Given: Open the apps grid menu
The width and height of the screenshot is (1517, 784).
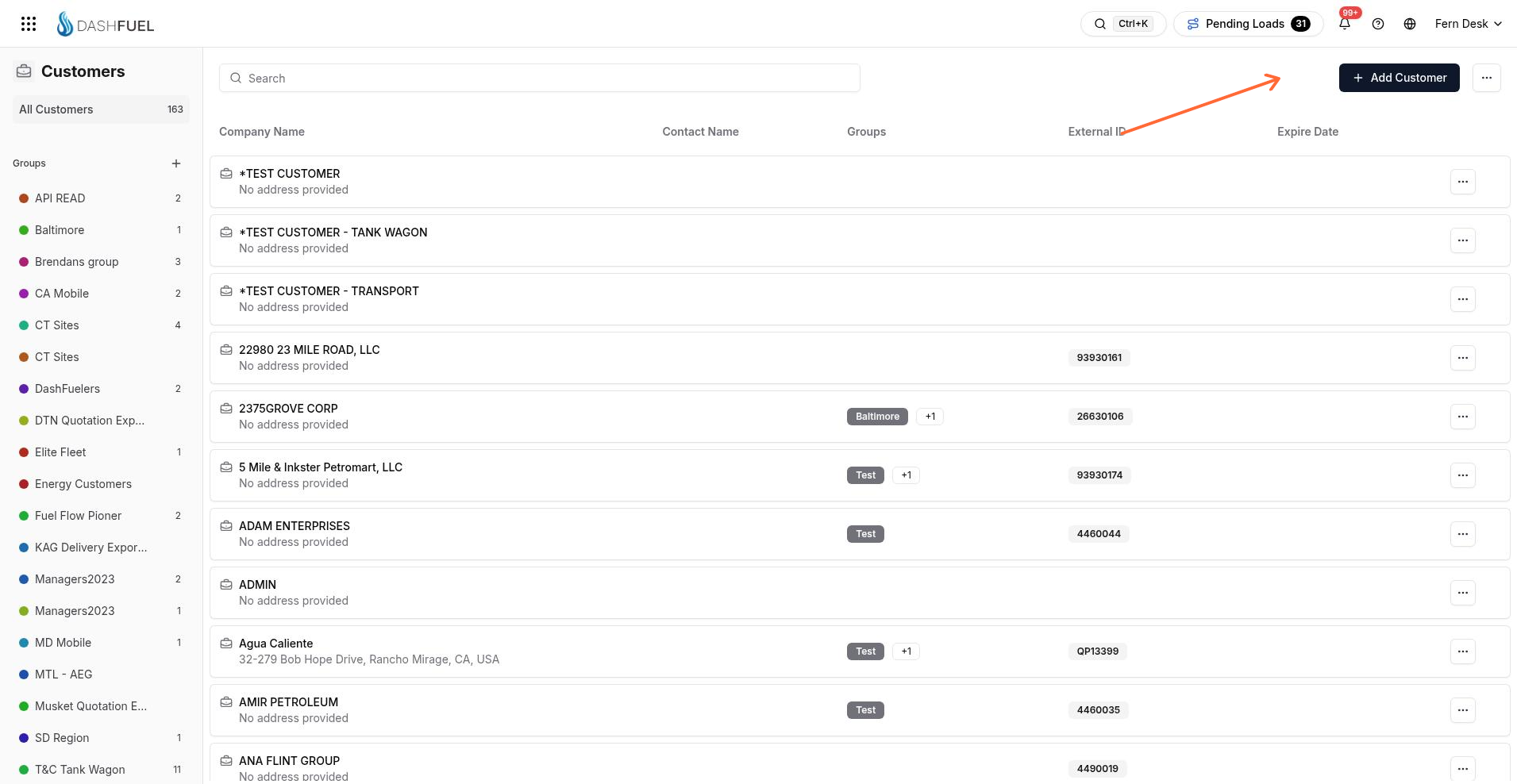Looking at the screenshot, I should click(29, 24).
